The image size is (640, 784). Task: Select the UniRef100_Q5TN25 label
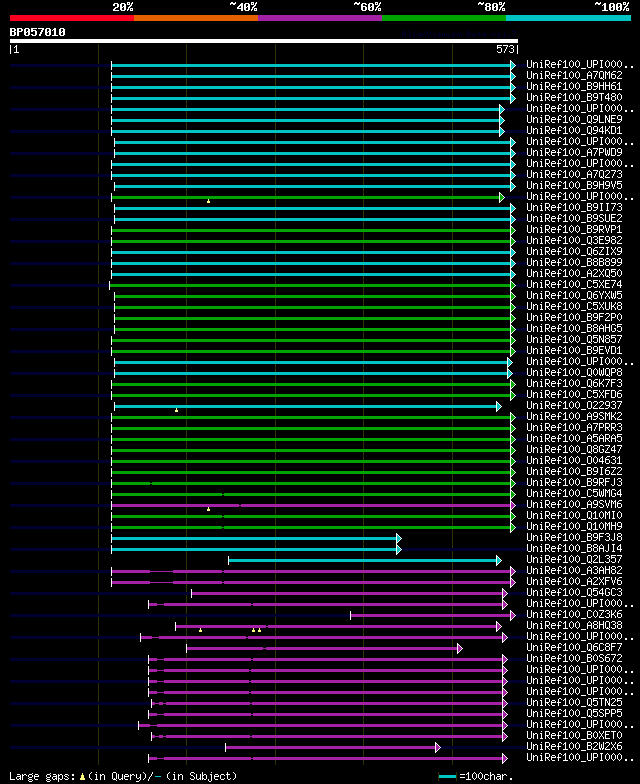(x=574, y=702)
